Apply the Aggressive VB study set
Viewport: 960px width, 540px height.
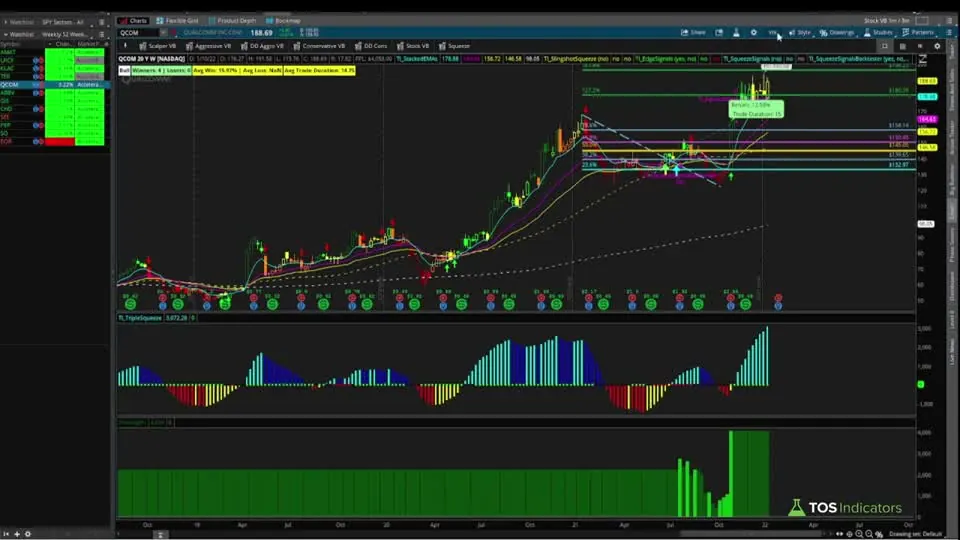[208, 46]
